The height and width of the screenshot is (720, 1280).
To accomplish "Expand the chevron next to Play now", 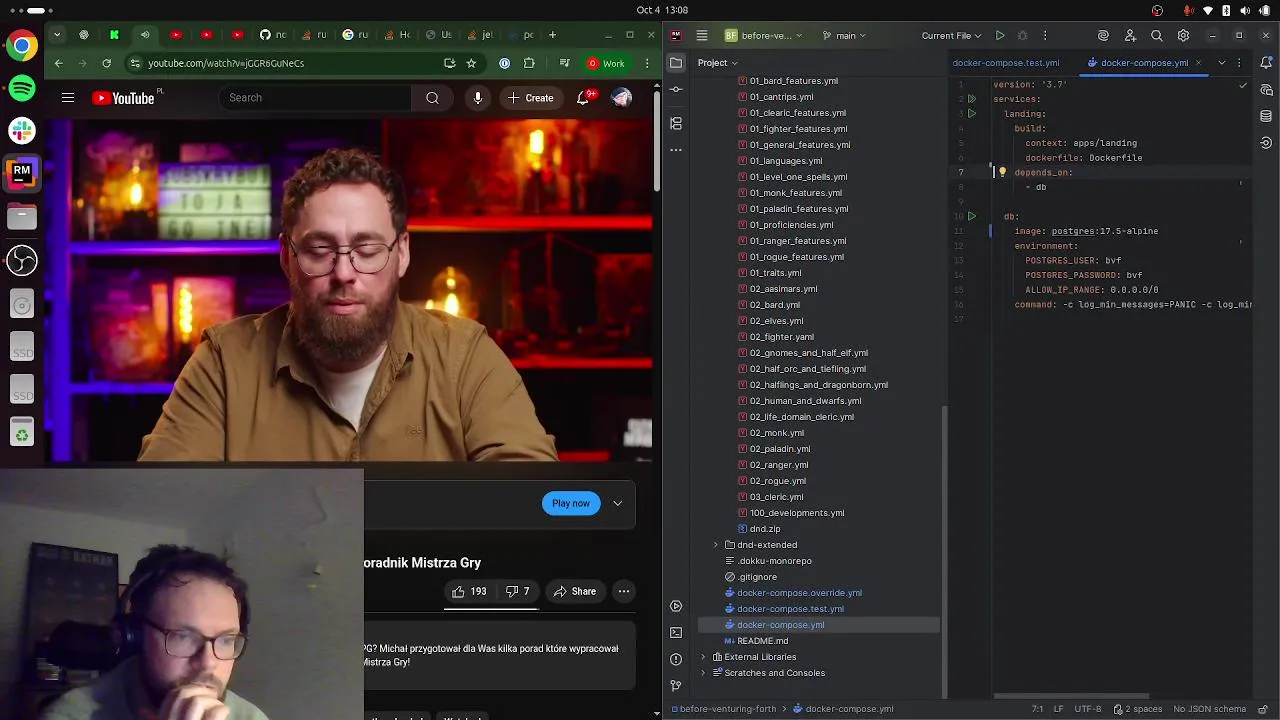I will point(617,503).
